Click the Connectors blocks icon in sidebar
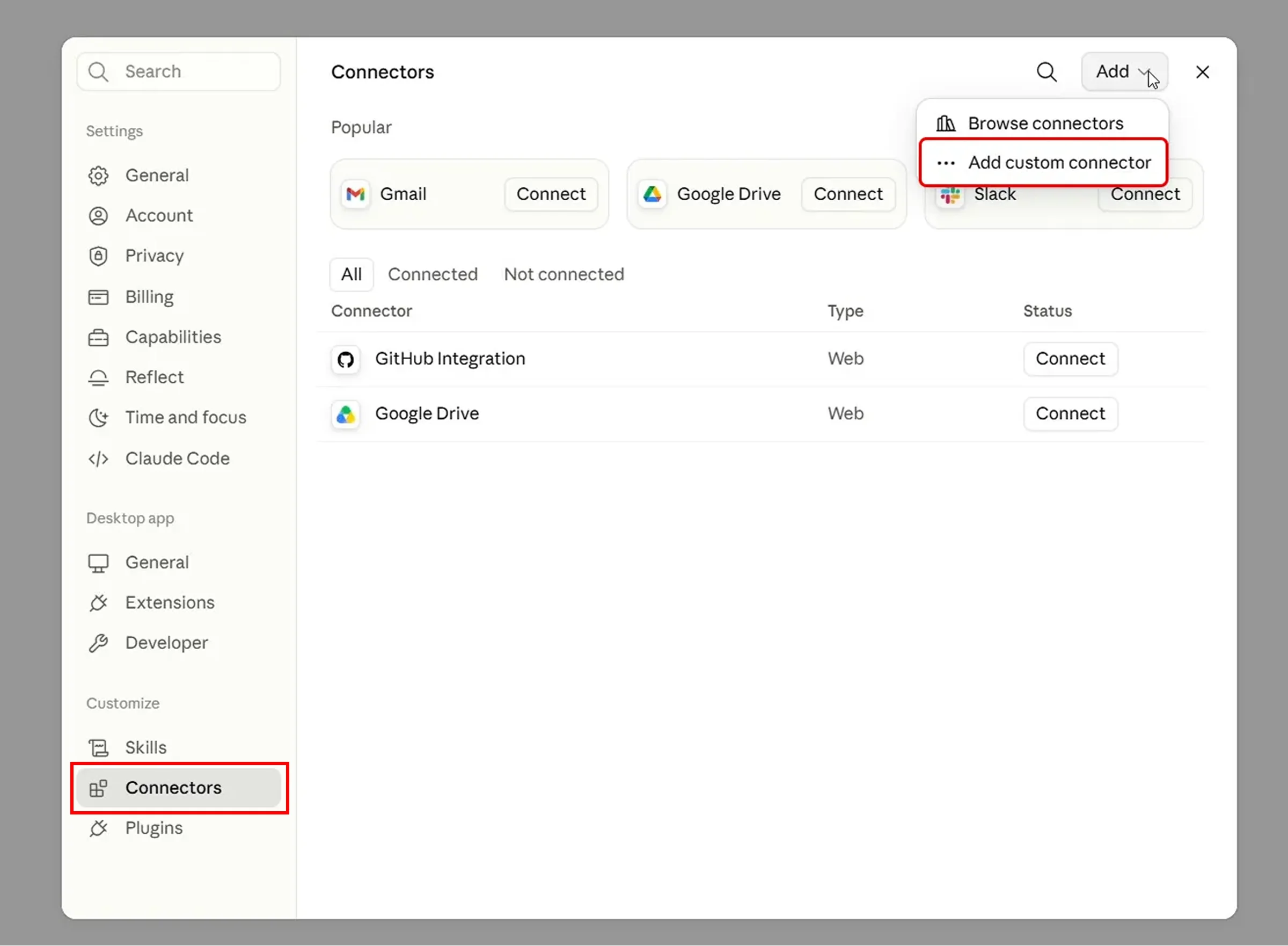The image size is (1288, 946). (x=98, y=789)
